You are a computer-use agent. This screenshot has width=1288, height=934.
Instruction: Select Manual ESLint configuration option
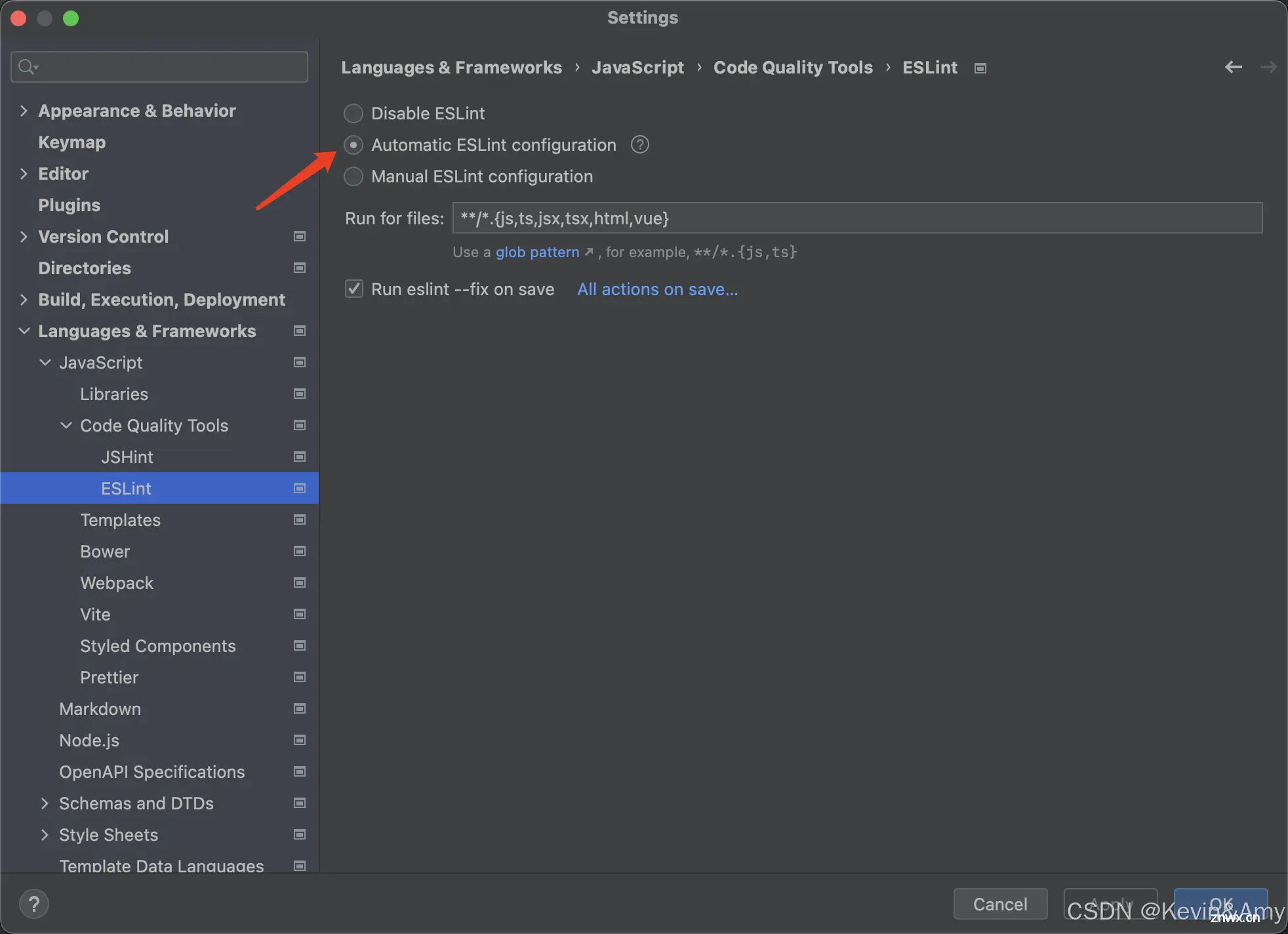353,176
